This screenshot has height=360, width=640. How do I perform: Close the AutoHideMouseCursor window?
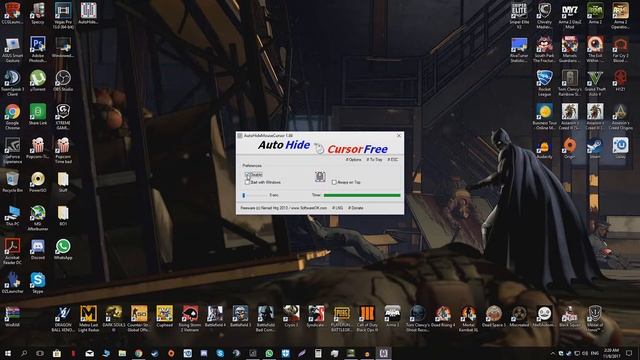pos(399,136)
